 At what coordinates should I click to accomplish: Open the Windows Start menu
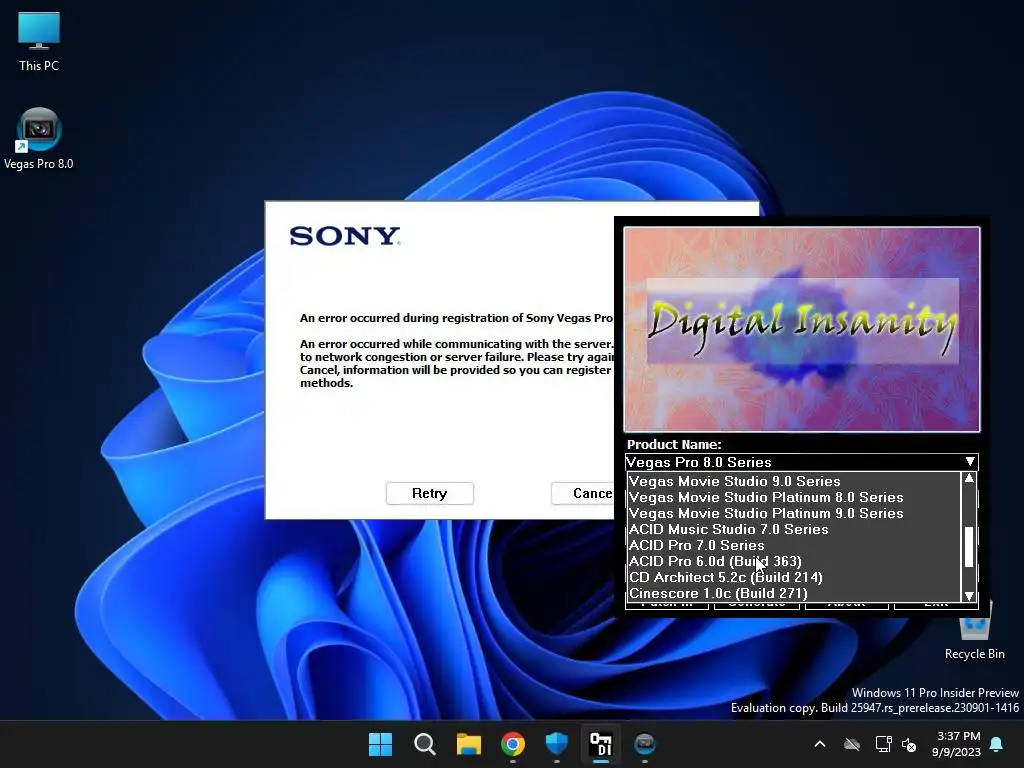click(380, 744)
